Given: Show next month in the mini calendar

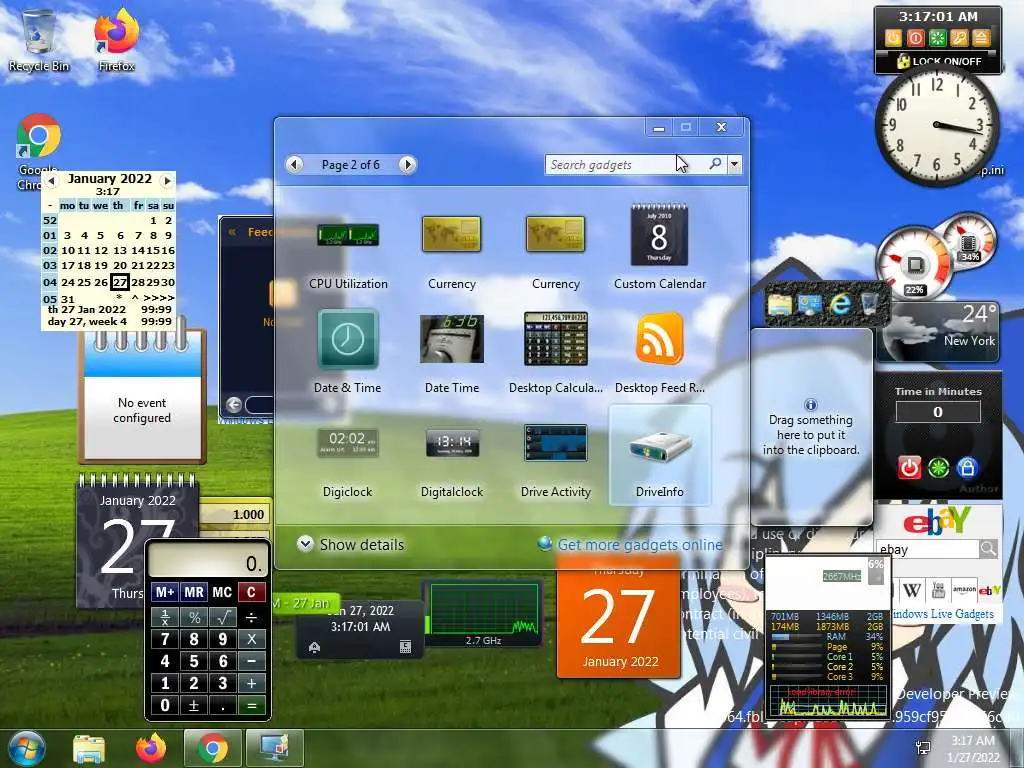Looking at the screenshot, I should (x=167, y=180).
